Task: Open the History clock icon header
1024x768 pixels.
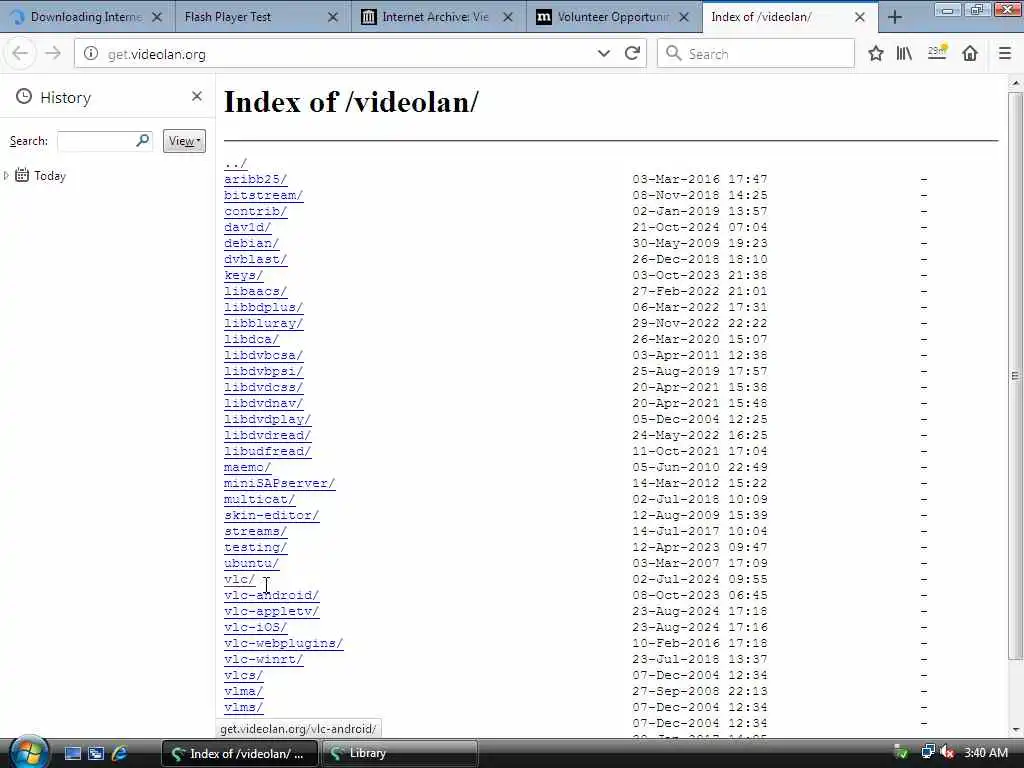Action: coord(24,97)
